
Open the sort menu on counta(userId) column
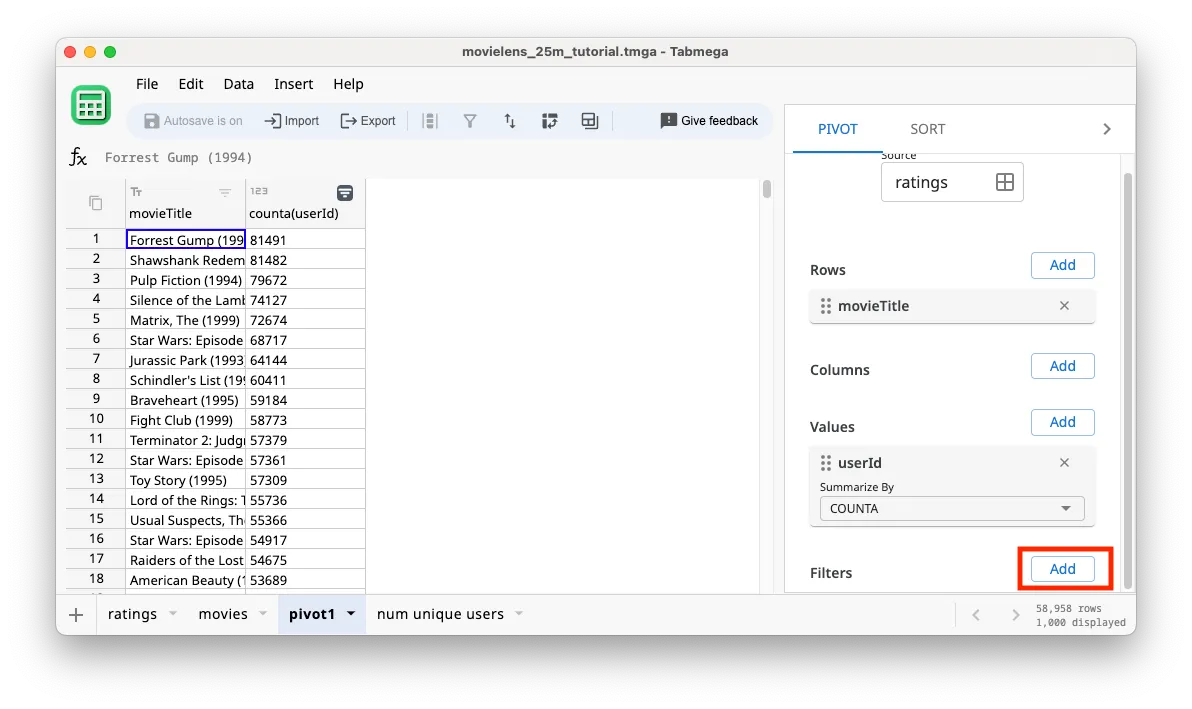[x=345, y=192]
